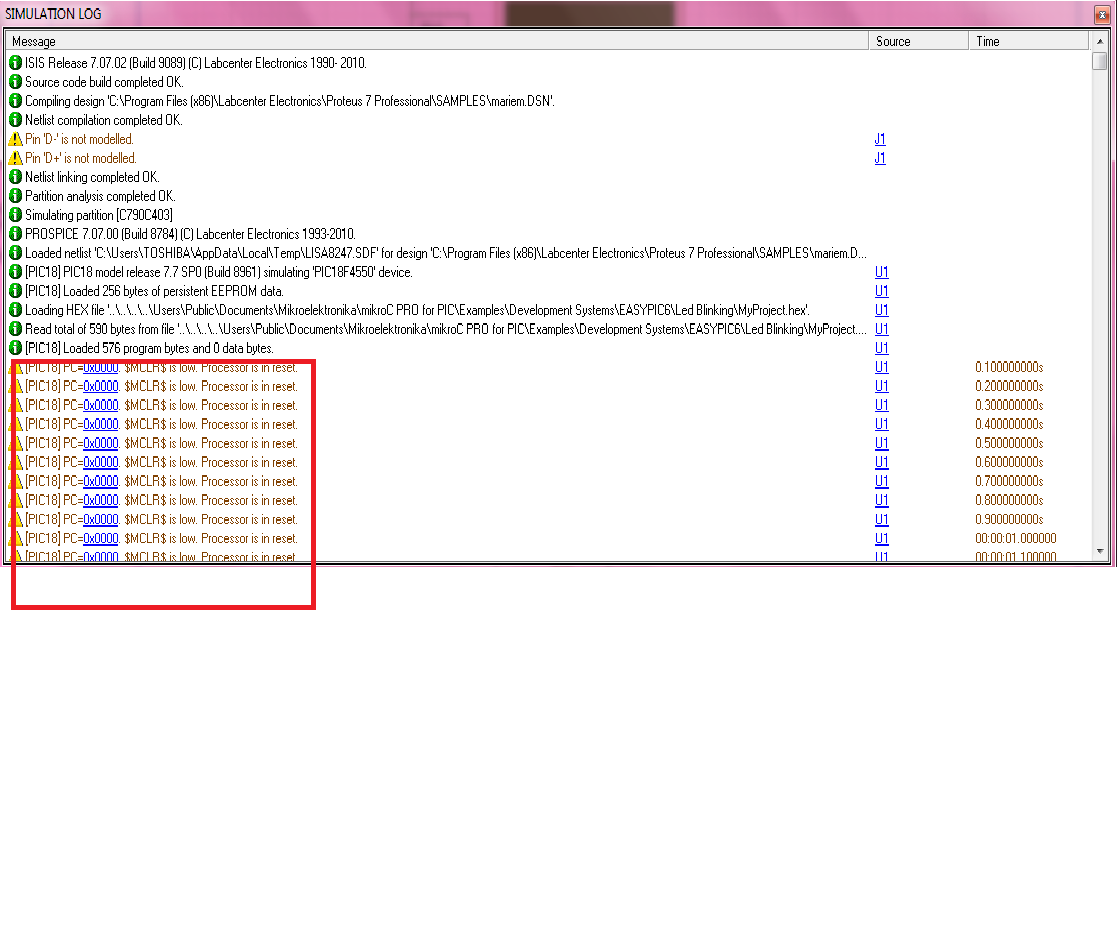Select 'Source code build completed OK.' text
The width and height of the screenshot is (1117, 948).
(104, 83)
